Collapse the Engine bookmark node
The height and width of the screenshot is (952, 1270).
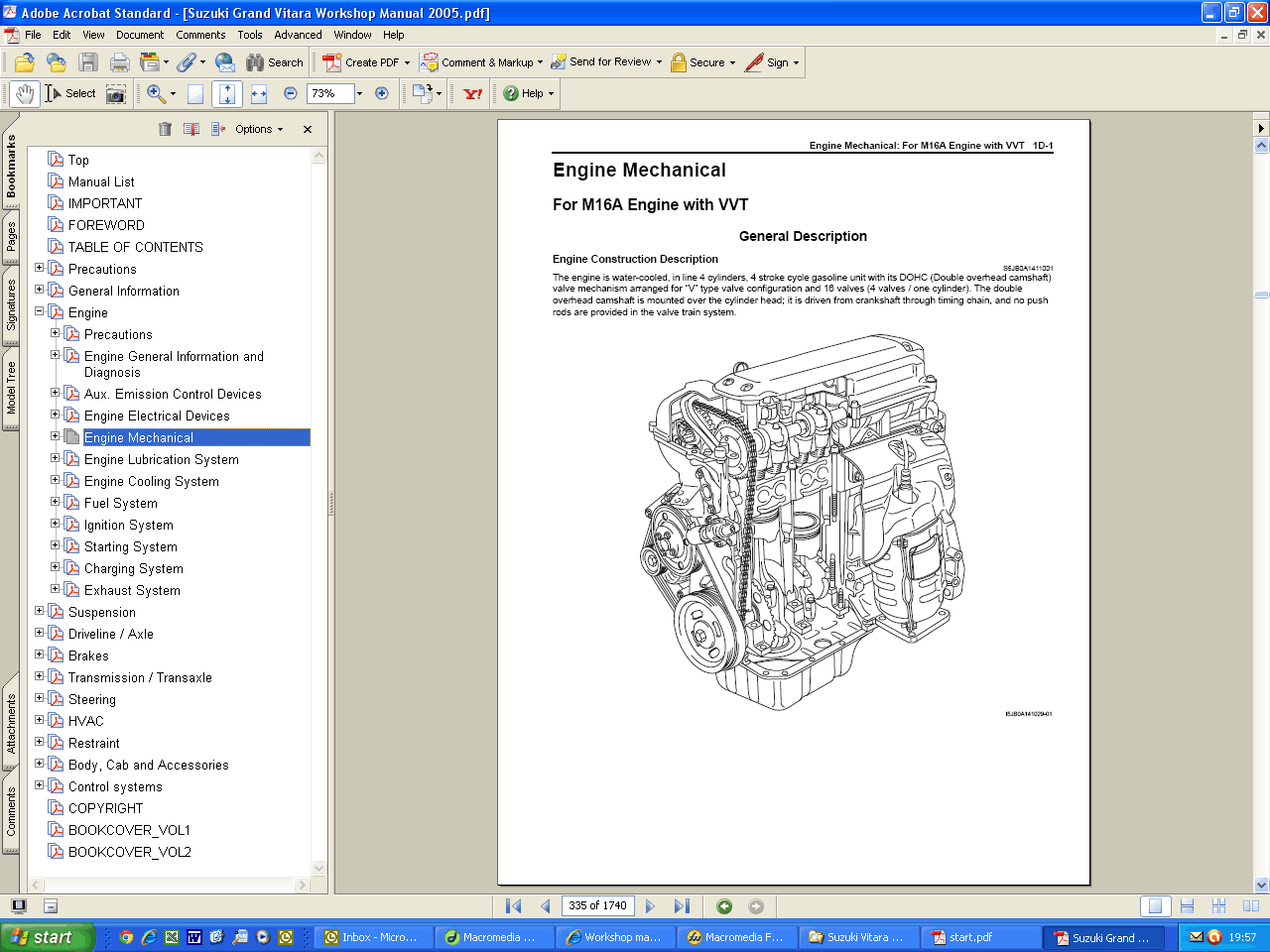tap(40, 311)
